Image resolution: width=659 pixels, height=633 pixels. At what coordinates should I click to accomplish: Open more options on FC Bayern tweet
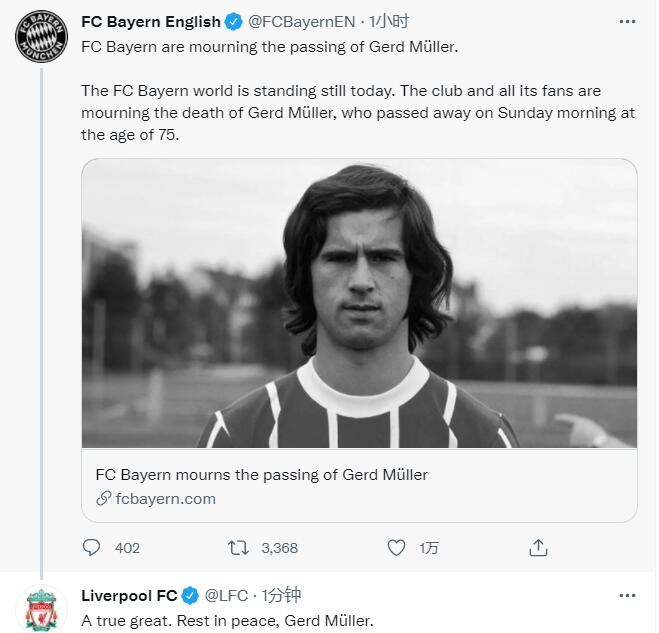pos(627,21)
